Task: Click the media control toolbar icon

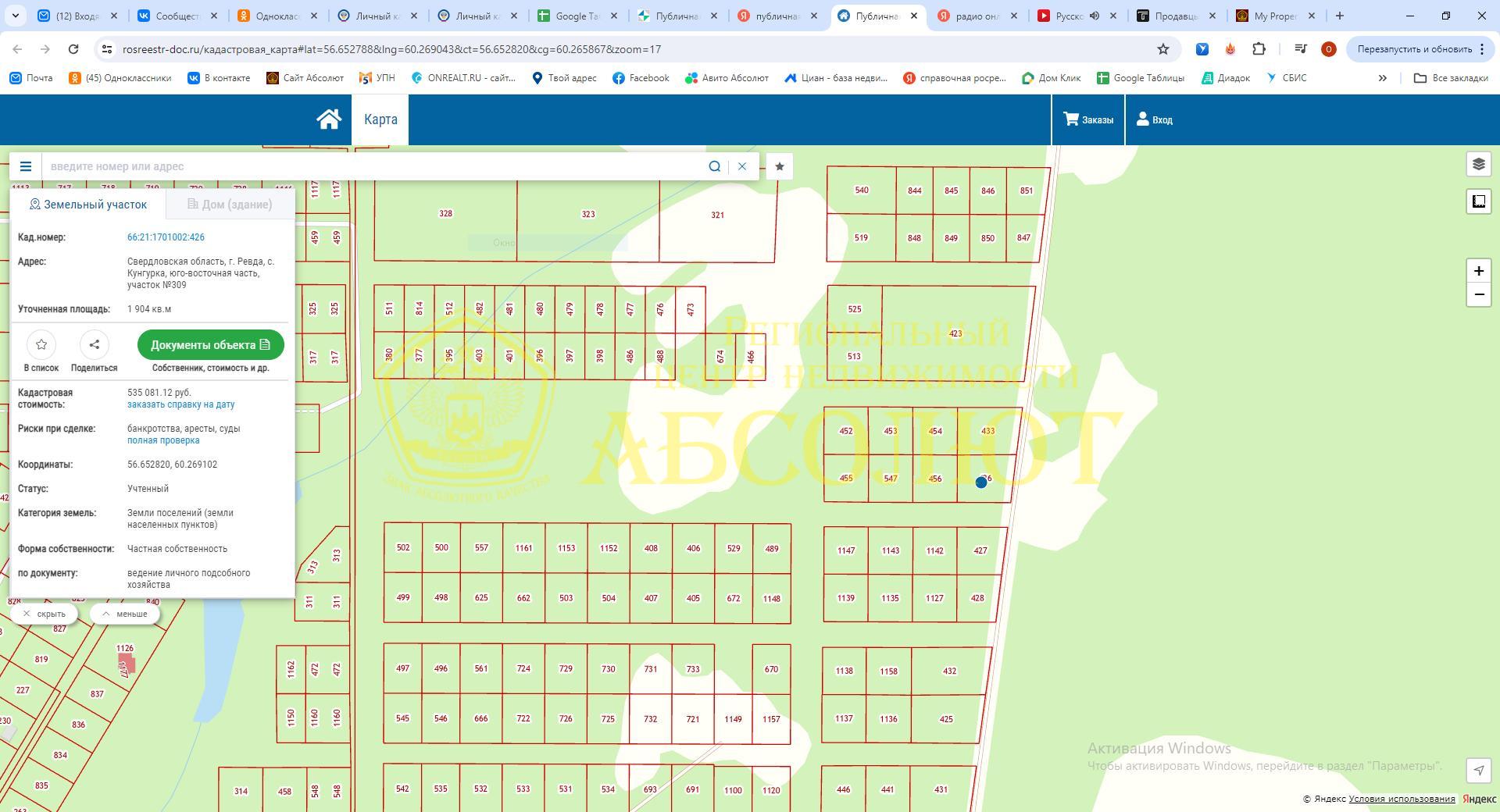Action: tap(1300, 49)
